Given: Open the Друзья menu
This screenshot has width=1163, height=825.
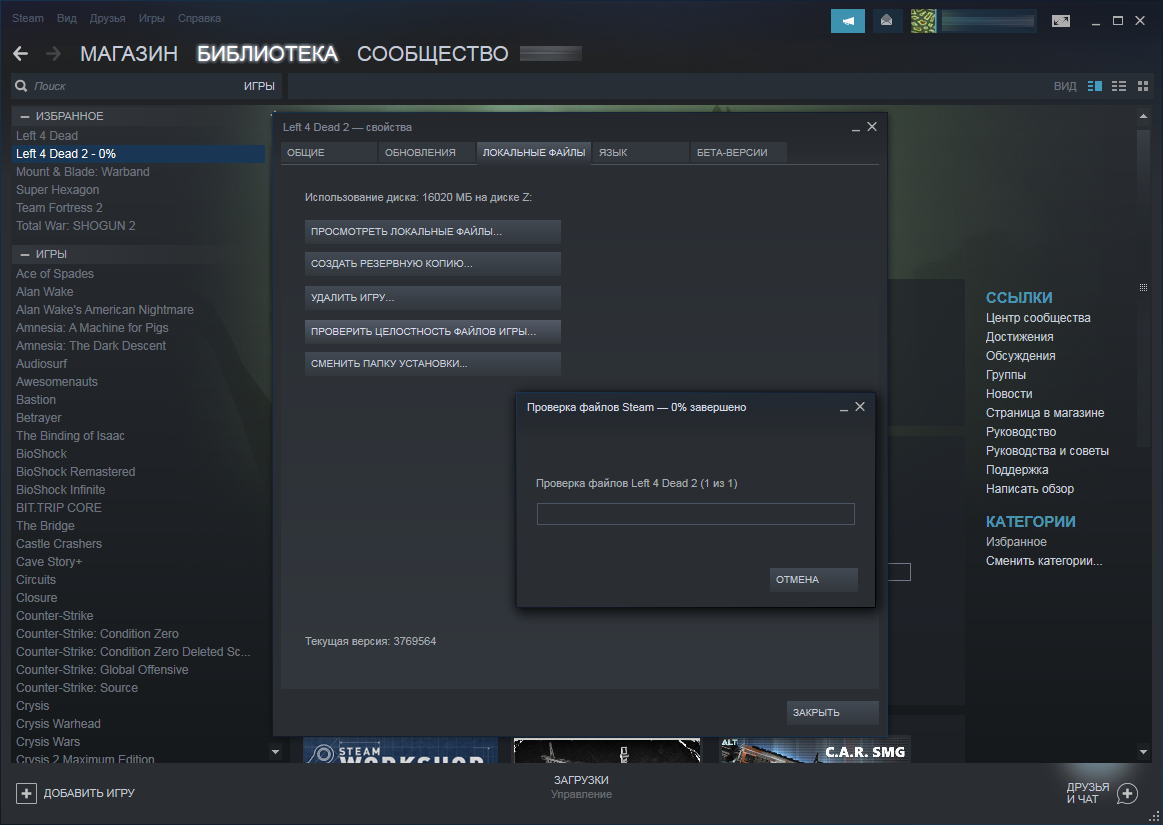Looking at the screenshot, I should click(x=108, y=18).
